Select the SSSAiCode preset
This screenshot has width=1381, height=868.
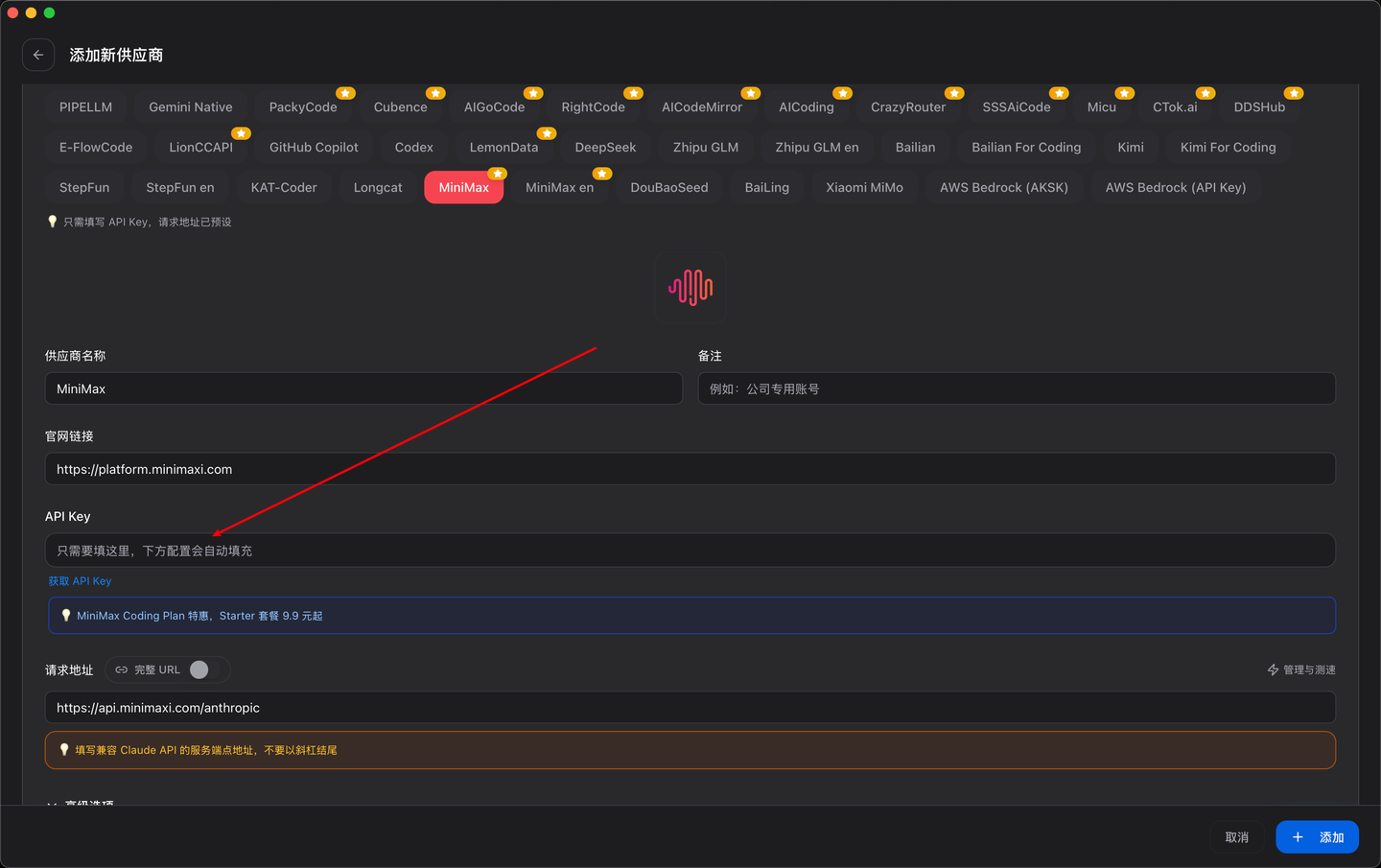1017,107
